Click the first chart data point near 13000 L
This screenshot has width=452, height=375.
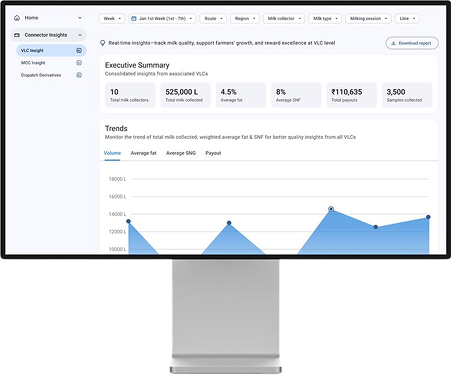128,221
